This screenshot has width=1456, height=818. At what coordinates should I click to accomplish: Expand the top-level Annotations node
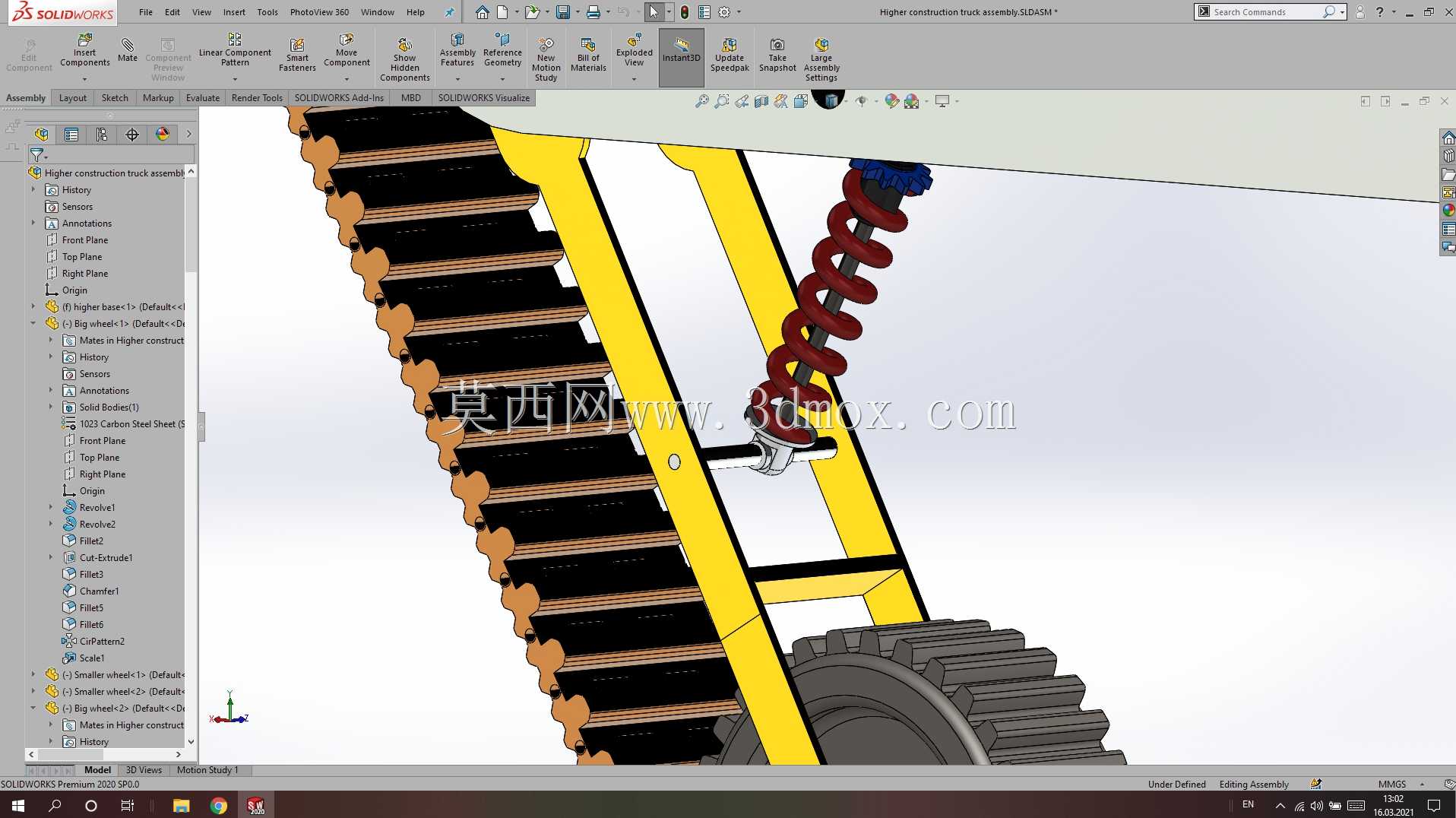pos(33,223)
